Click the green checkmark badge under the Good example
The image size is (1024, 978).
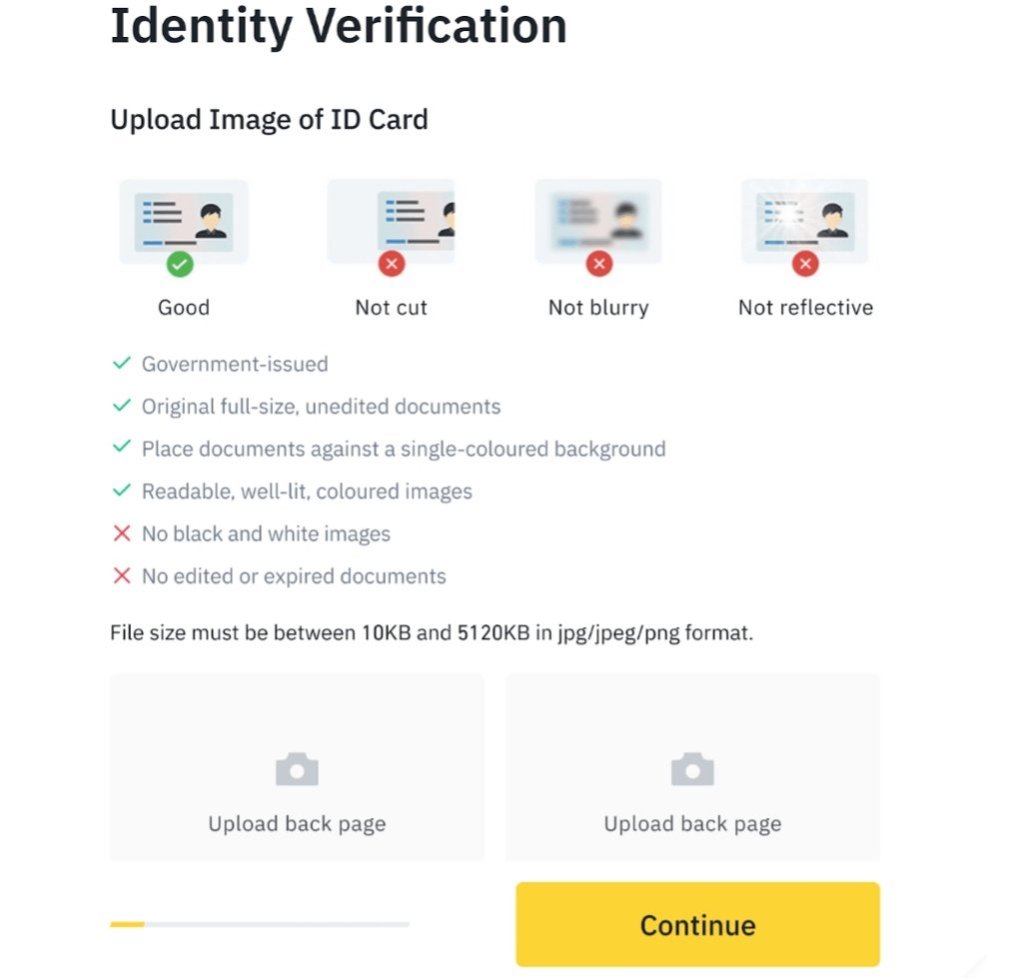click(x=181, y=264)
